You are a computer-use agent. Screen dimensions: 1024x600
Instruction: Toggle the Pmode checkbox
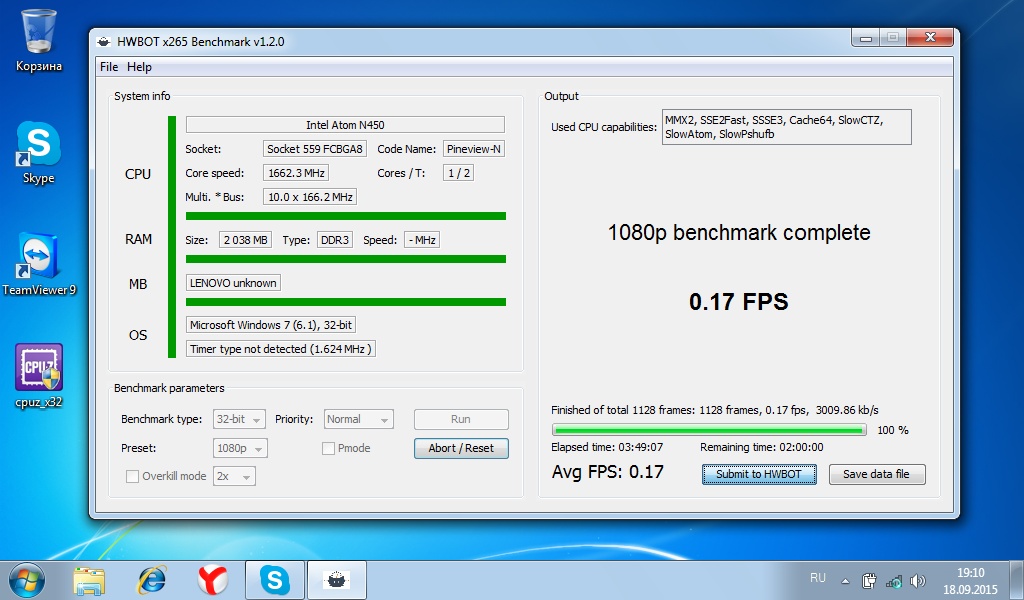pos(328,449)
